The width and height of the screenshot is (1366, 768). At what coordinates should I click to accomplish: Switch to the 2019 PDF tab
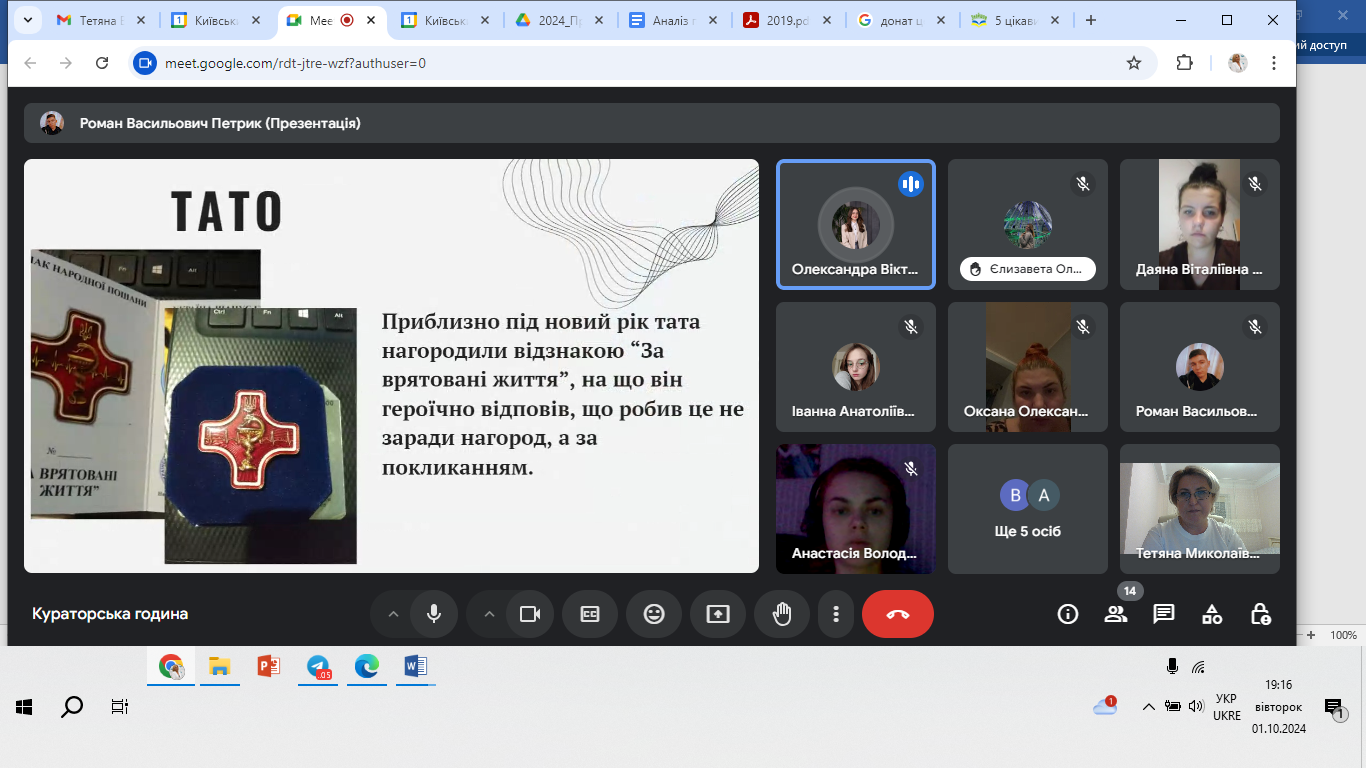coord(786,20)
